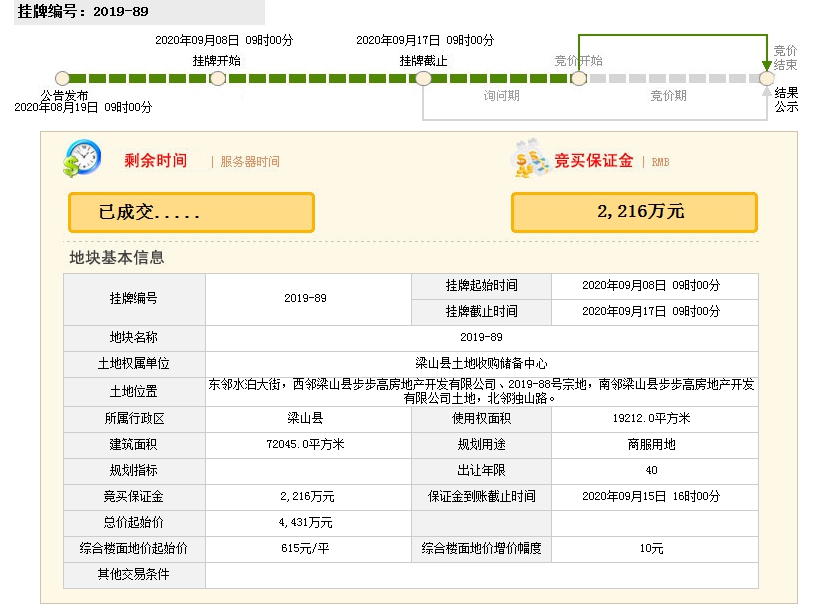The width and height of the screenshot is (837, 608).
Task: Click the 综合楼面地价起始价 label cell
Action: click(x=134, y=549)
